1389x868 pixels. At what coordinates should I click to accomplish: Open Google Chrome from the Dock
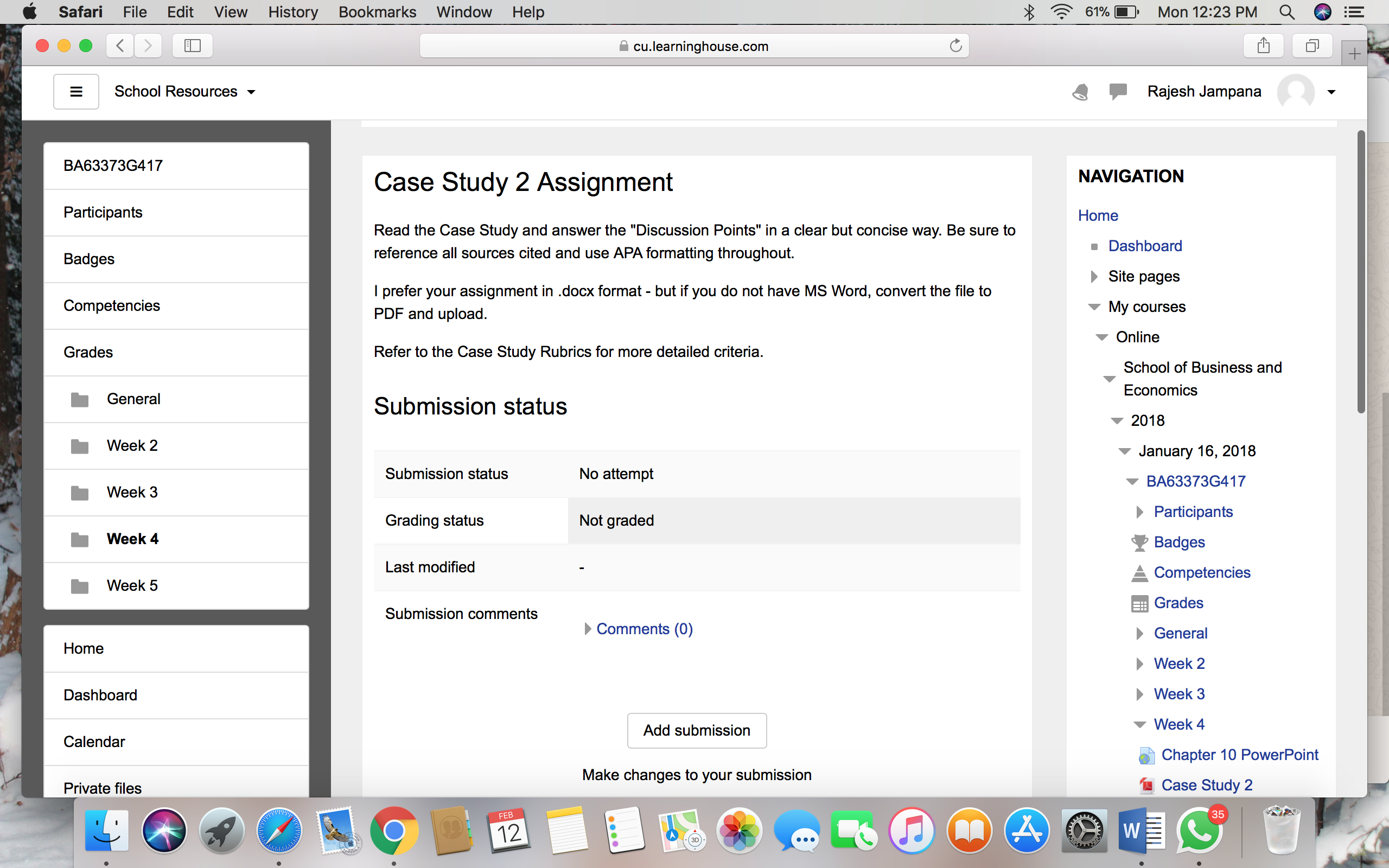tap(394, 830)
